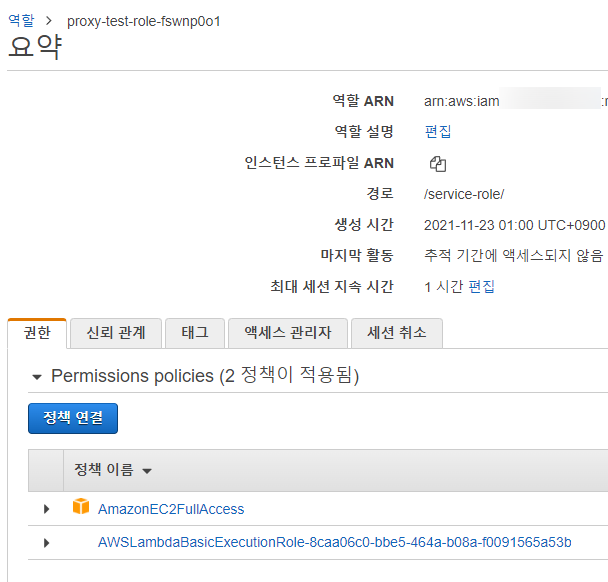Click 편집 link for 역할 설명
Screen dimensions: 608x582
[438, 131]
